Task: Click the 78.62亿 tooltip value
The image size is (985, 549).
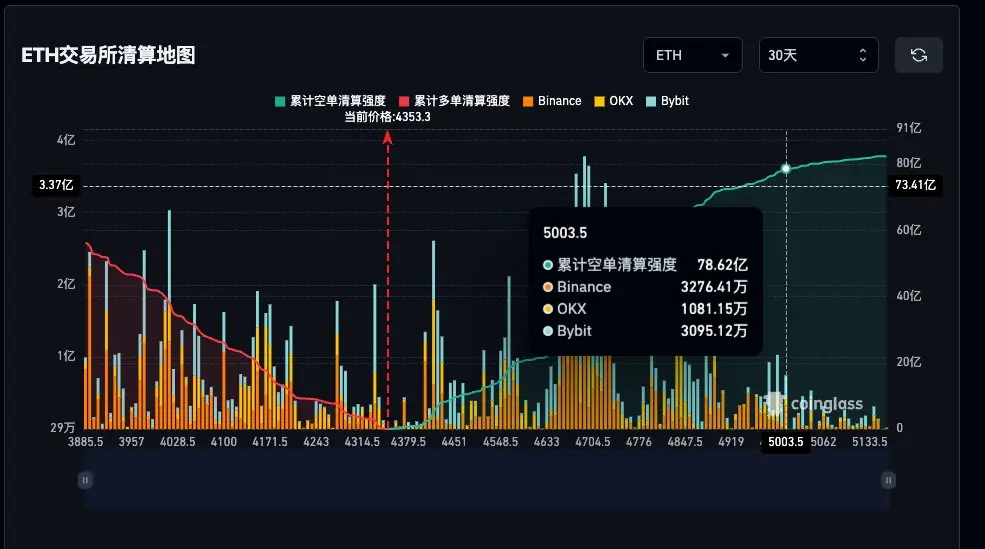Action: coord(722,264)
